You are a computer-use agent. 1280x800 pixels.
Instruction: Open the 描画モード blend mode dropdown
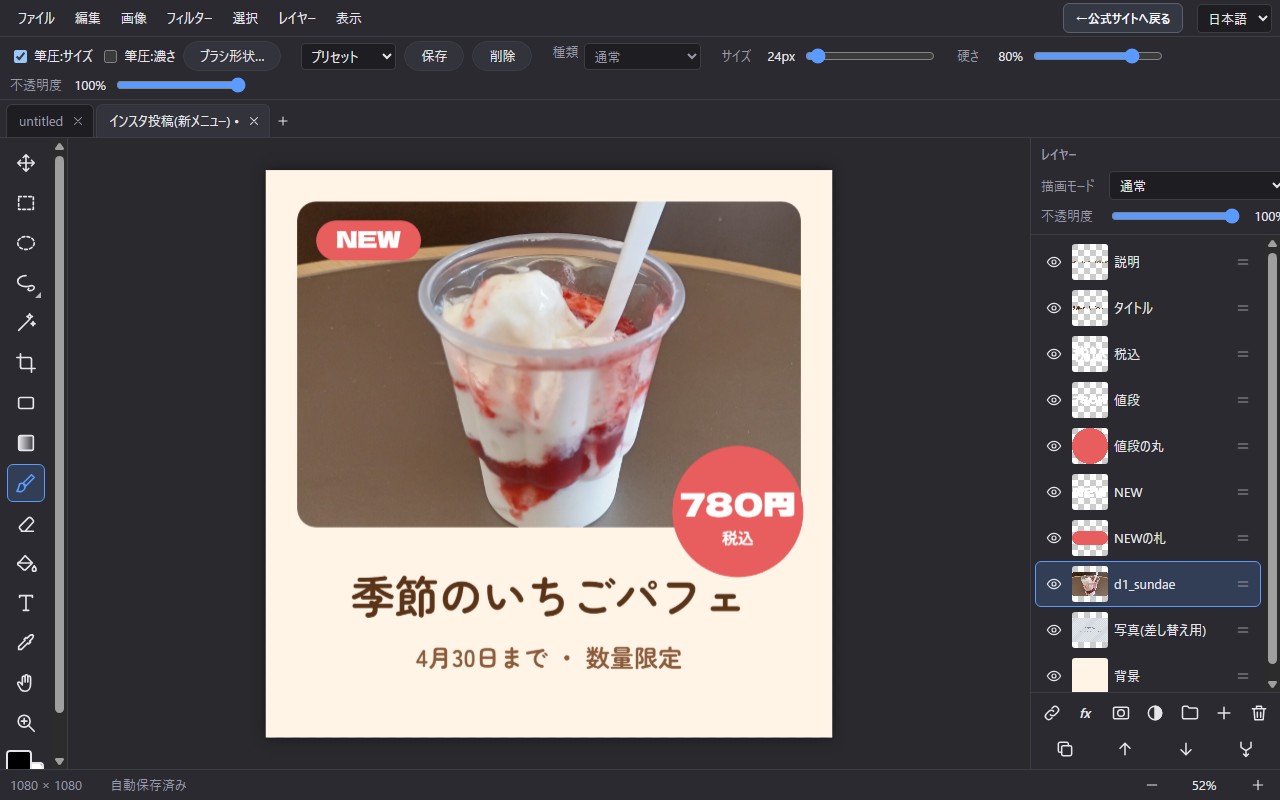pos(1195,186)
